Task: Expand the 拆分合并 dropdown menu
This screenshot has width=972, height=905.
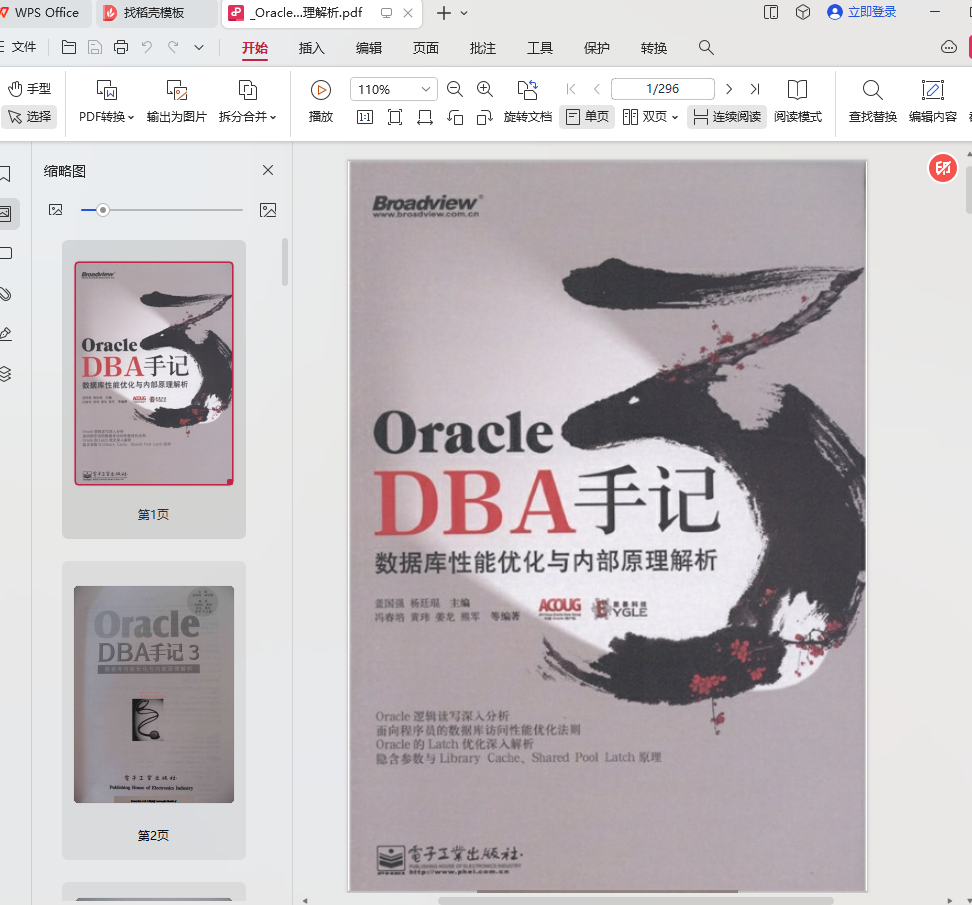Action: coord(247,117)
